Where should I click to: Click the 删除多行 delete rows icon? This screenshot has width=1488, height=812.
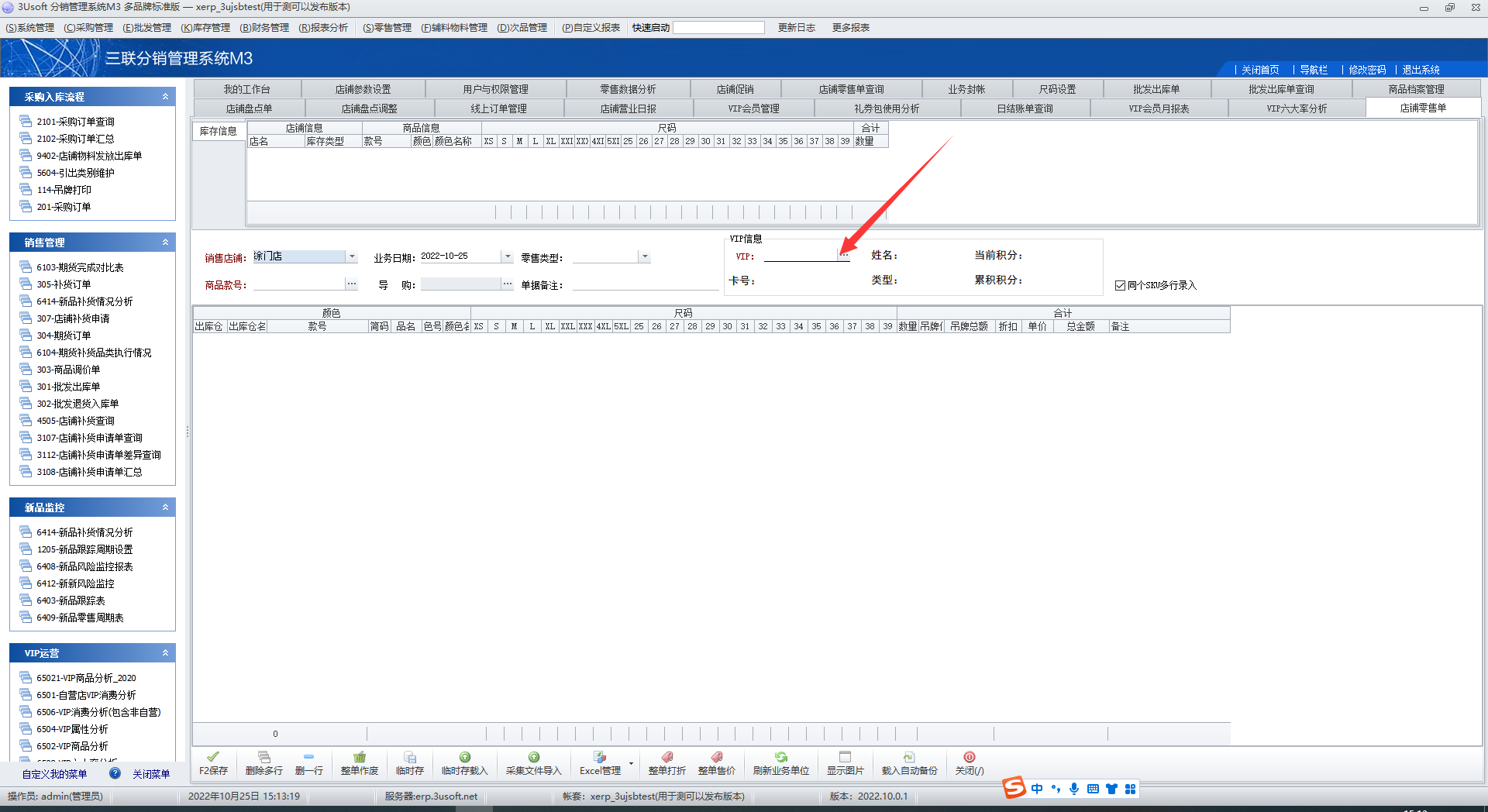264,757
